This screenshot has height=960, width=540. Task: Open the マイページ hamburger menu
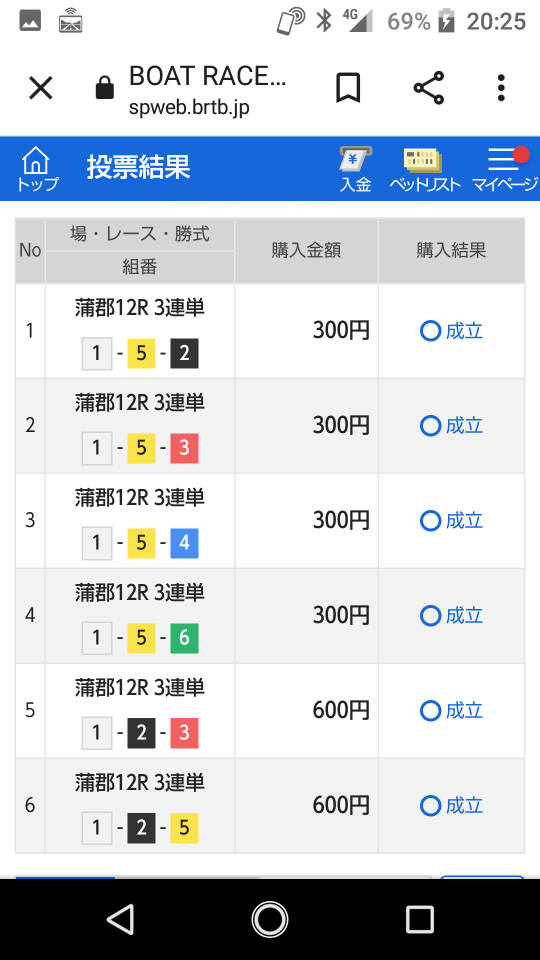pyautogui.click(x=504, y=169)
